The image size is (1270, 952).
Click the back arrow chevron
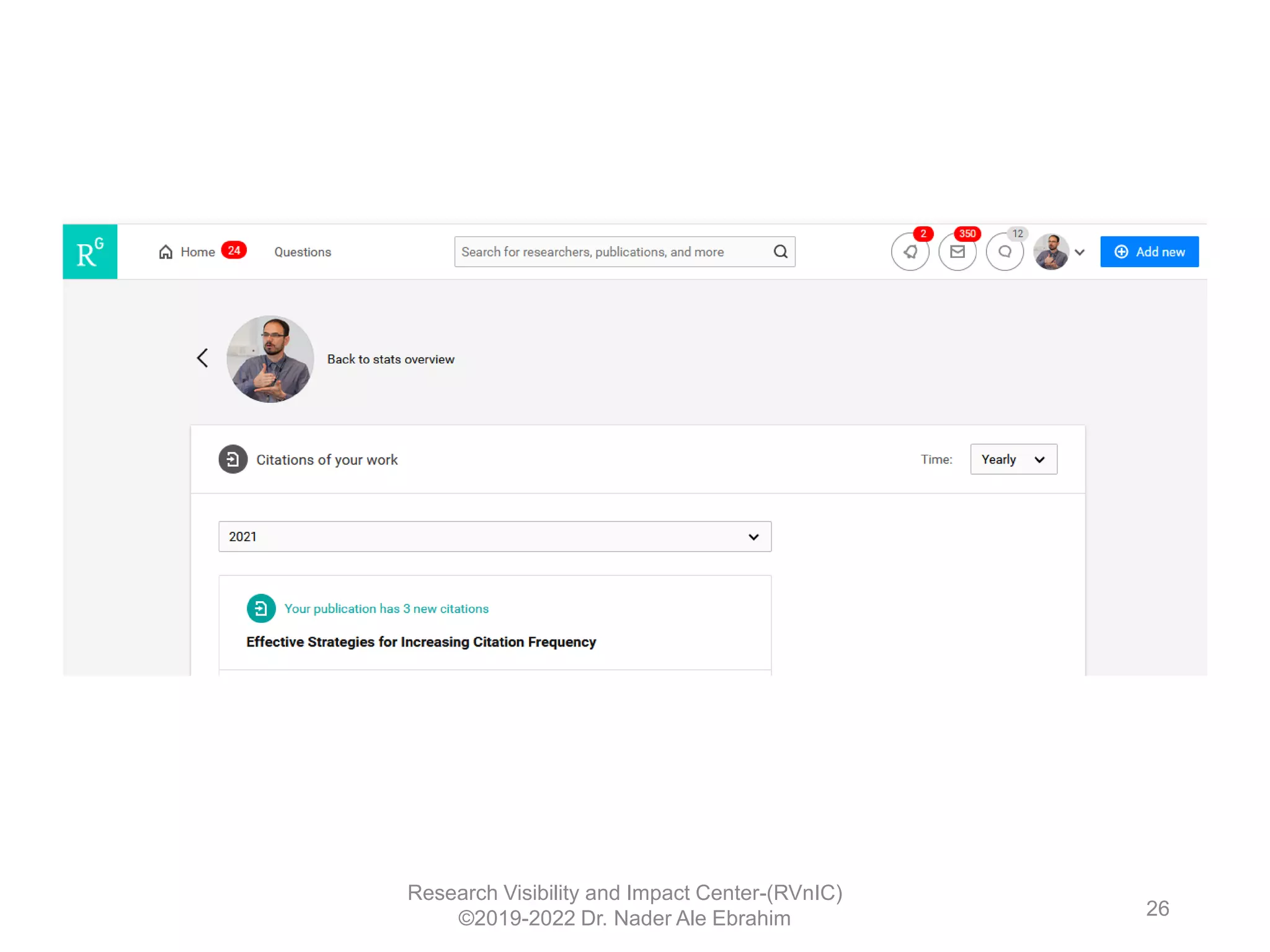[x=202, y=358]
